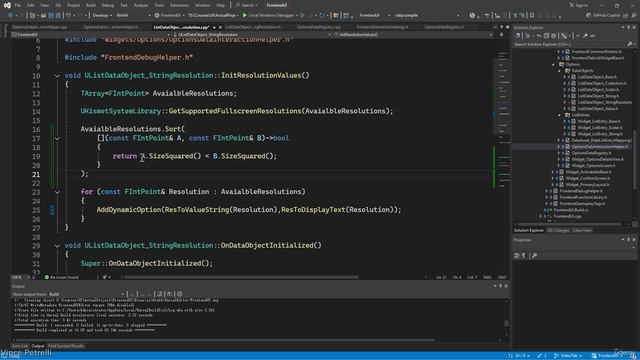Collapse the Options folder in Solution Explorer

pos(553,64)
